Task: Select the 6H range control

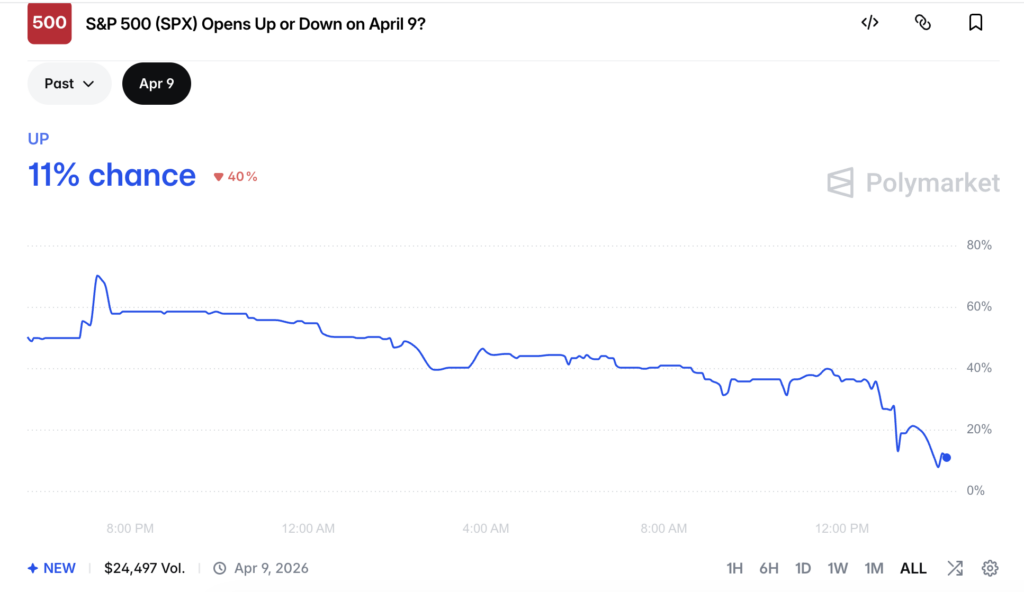Action: [769, 567]
